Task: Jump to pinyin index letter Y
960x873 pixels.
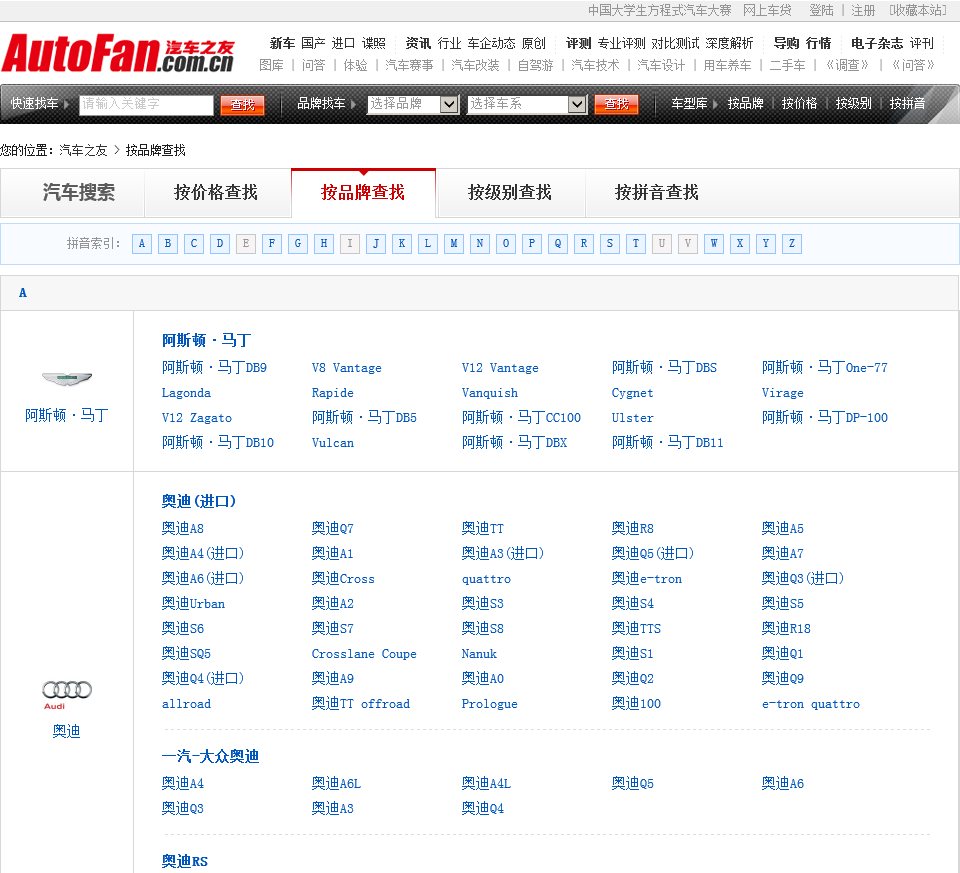Action: point(766,244)
